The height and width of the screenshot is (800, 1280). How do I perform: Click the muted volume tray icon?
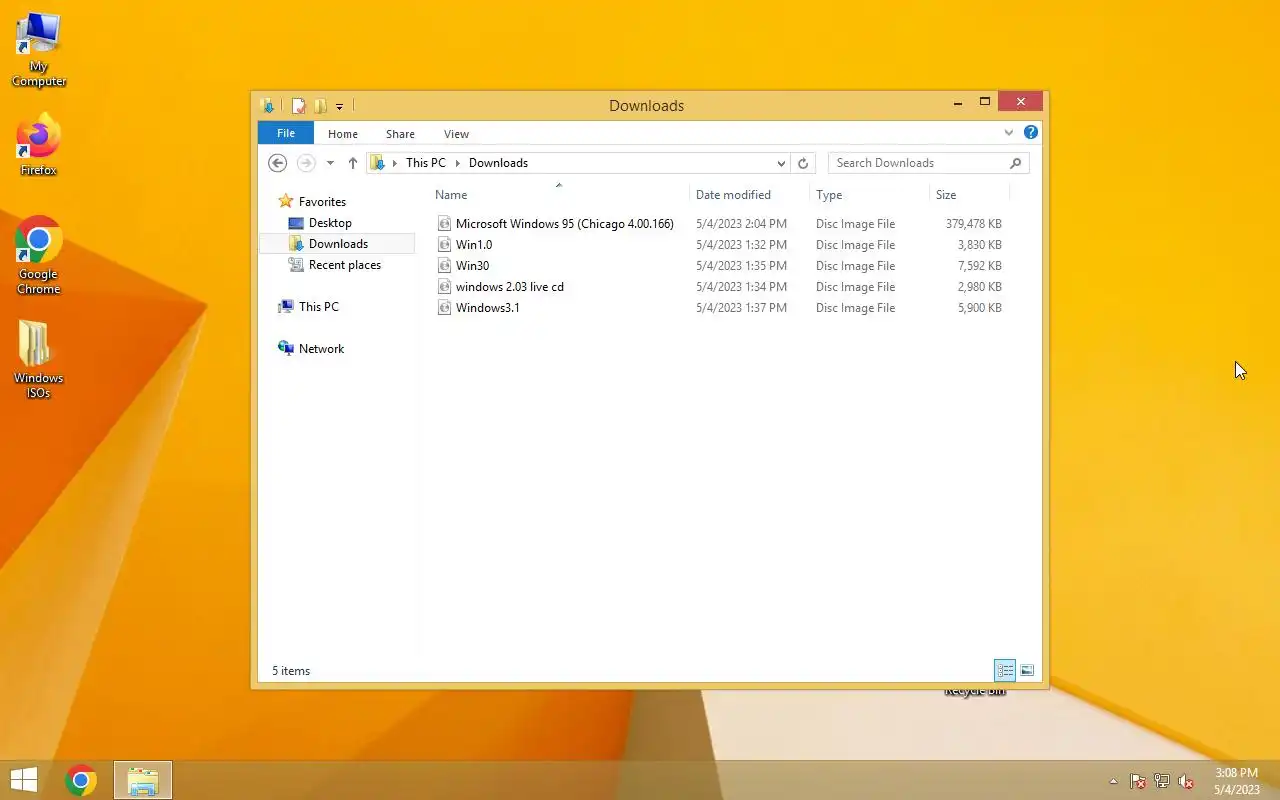pos(1186,782)
